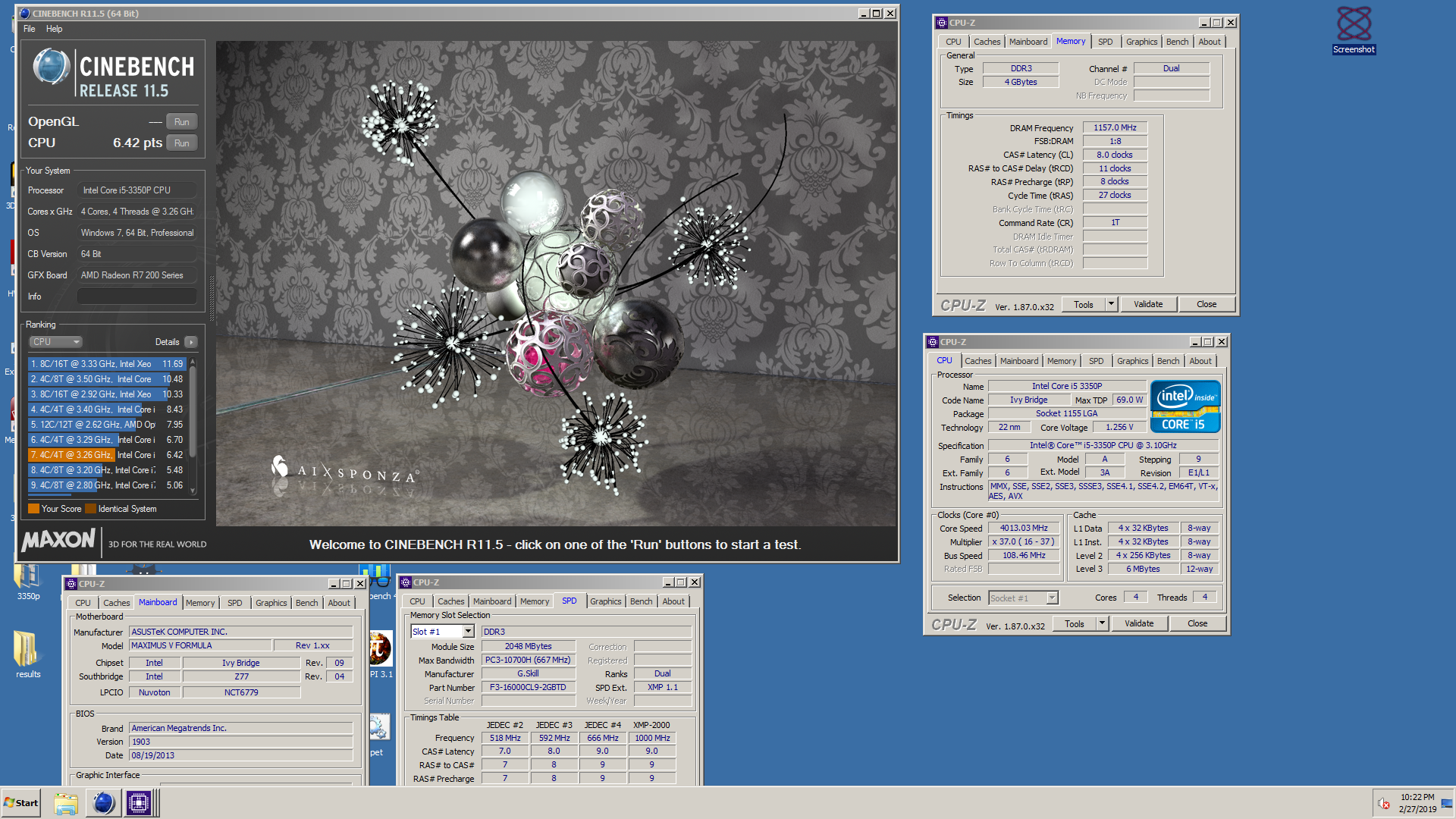Click the Cinebench title bar app icon

24,13
